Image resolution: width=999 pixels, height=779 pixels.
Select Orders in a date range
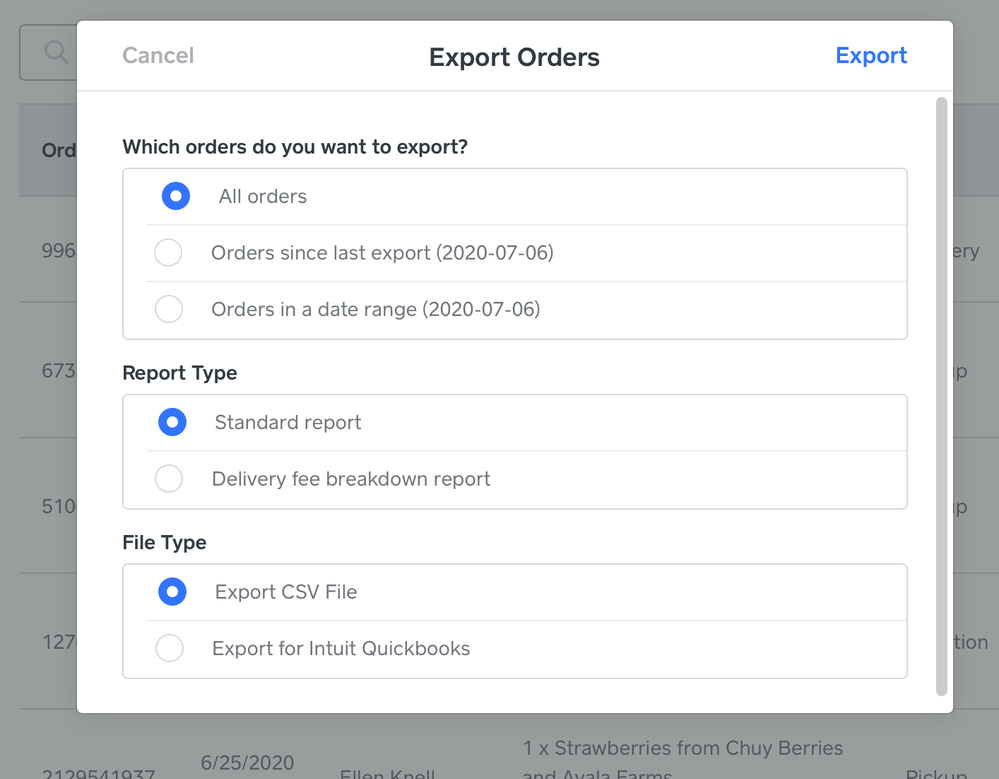tap(168, 310)
